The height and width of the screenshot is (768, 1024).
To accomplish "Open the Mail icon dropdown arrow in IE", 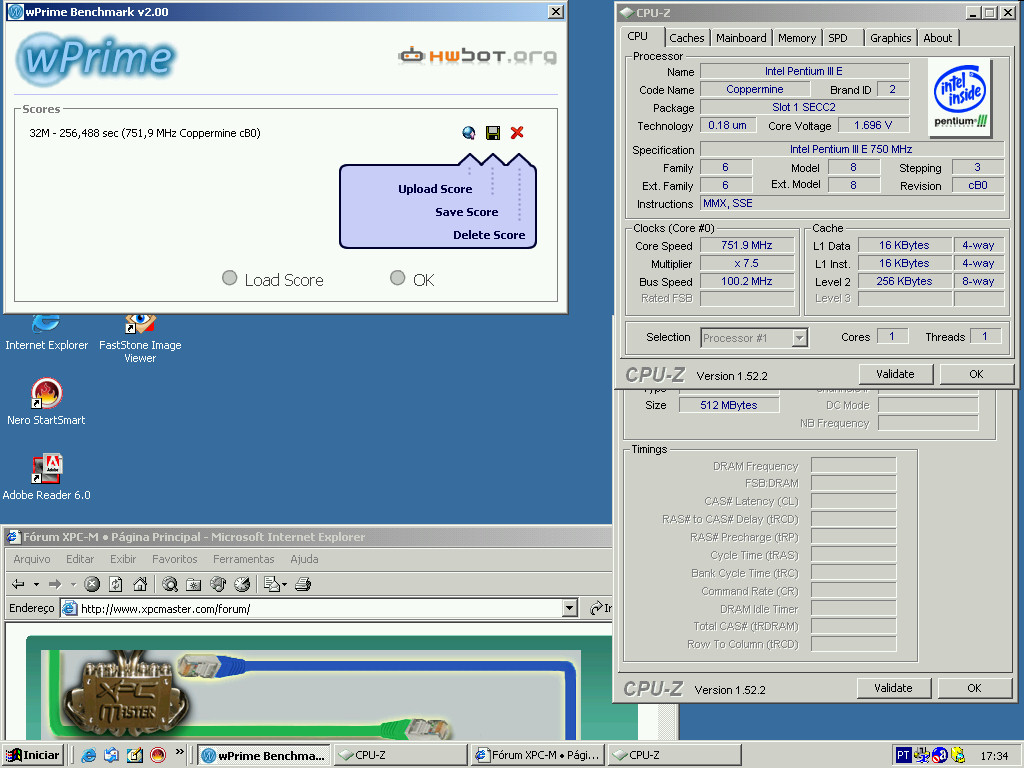I will coord(285,584).
